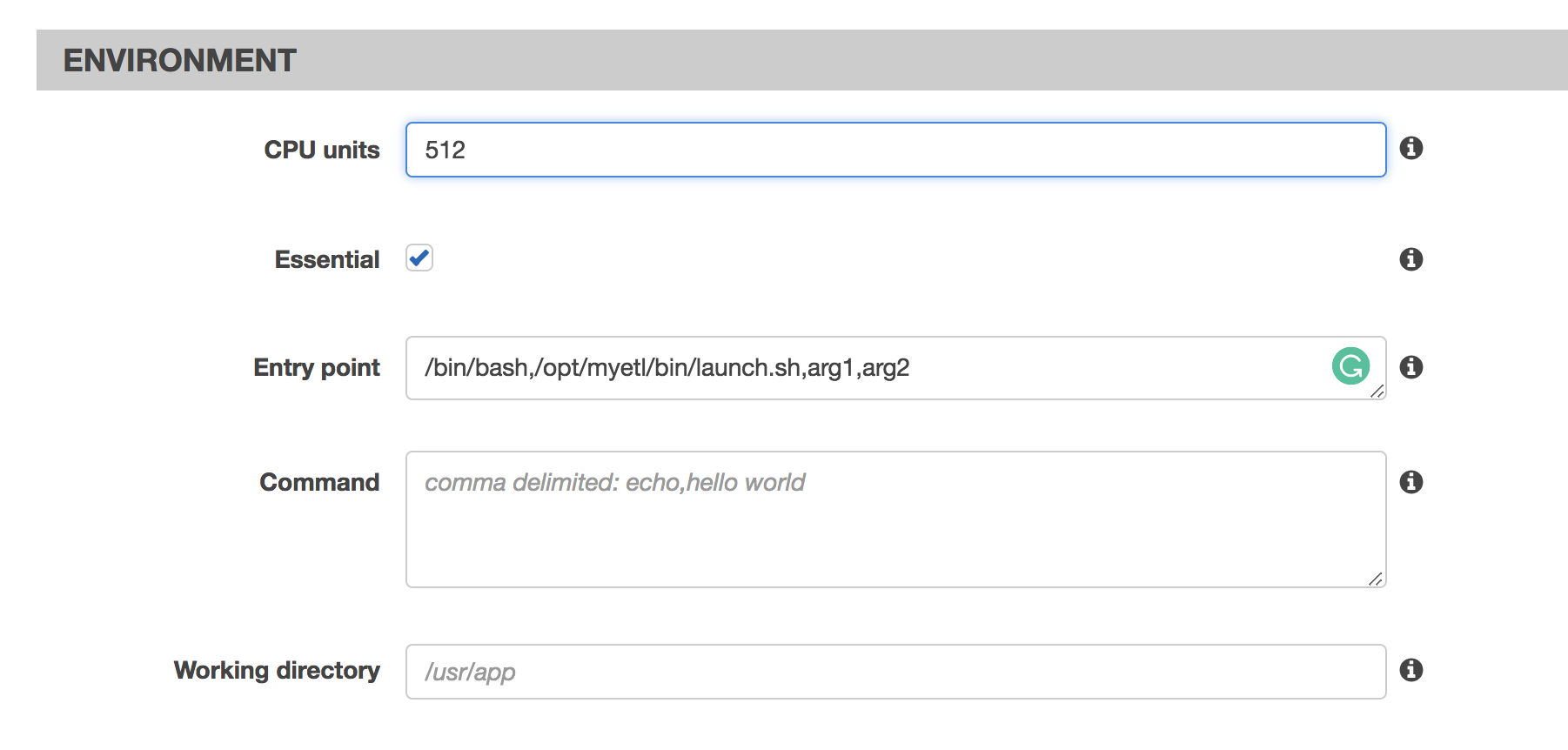Image resolution: width=1568 pixels, height=750 pixels.
Task: Click the CPU units info icon
Action: (x=1411, y=148)
